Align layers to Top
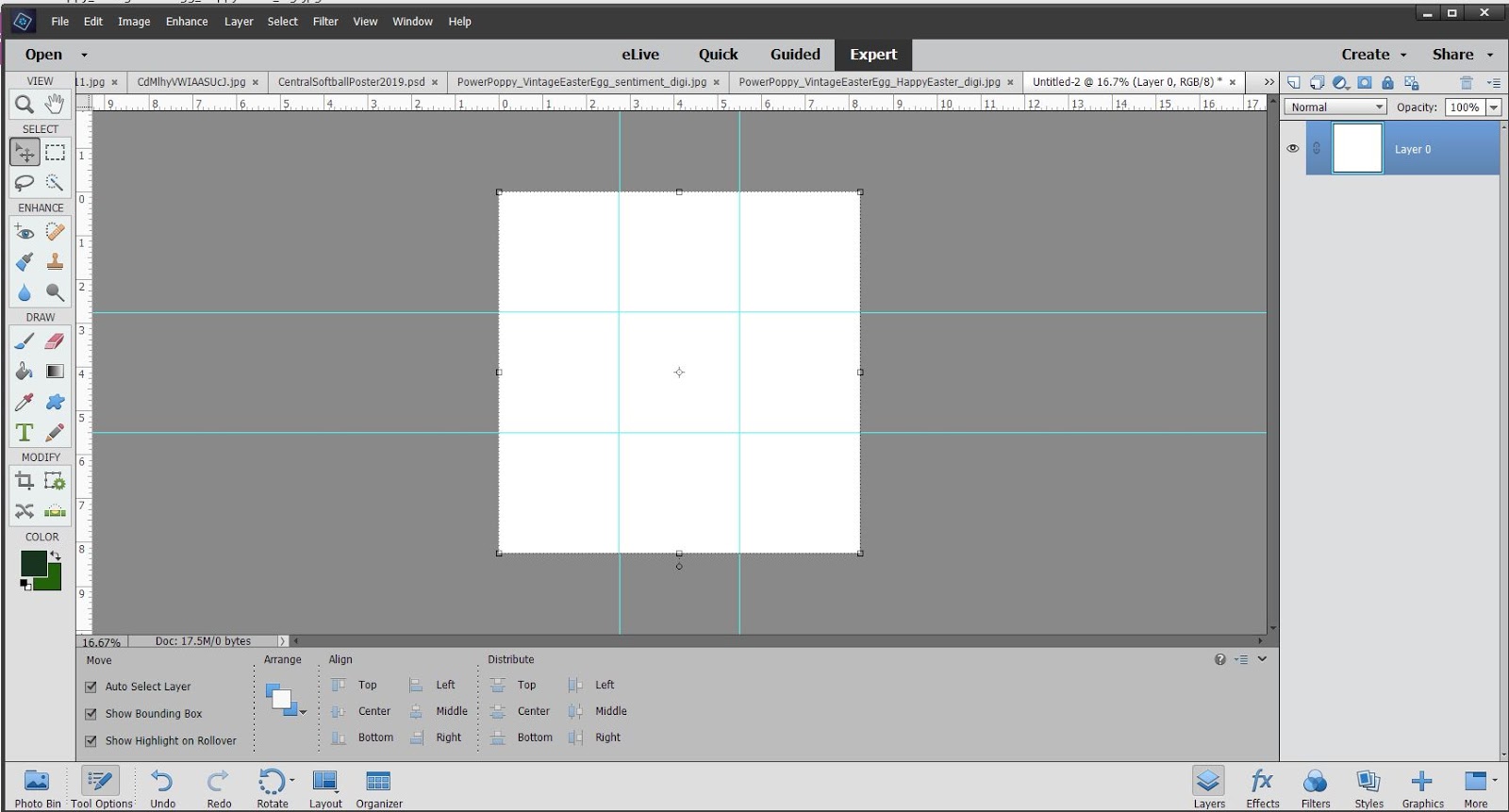 pos(355,686)
